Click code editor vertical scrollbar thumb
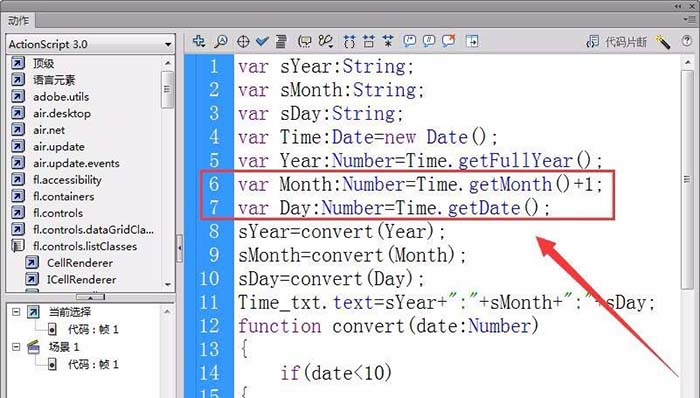Screen dimensions: 700x398 coord(688,179)
